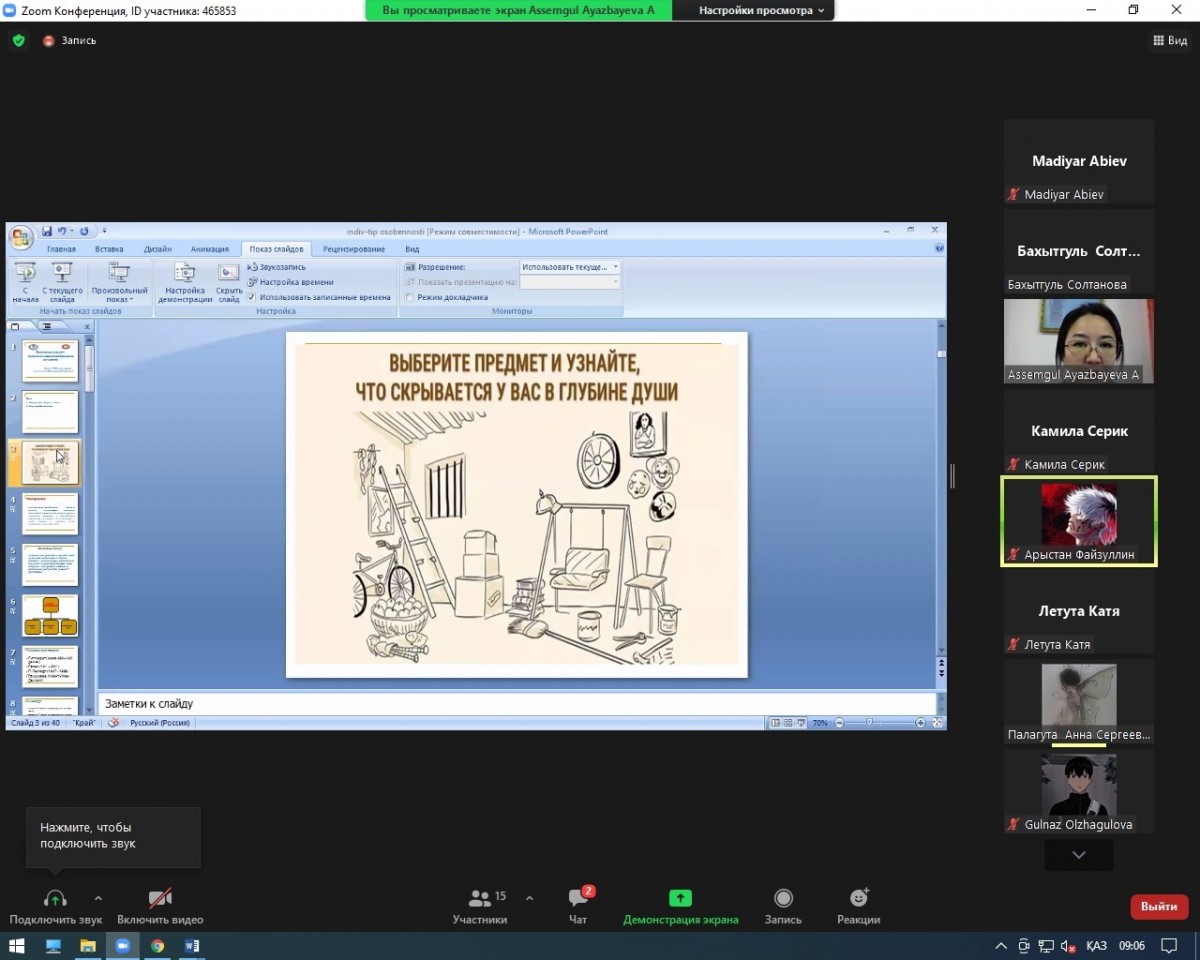Screen dimensions: 1200x960
Task: Open Word from the Windows taskbar
Action: tap(192, 945)
